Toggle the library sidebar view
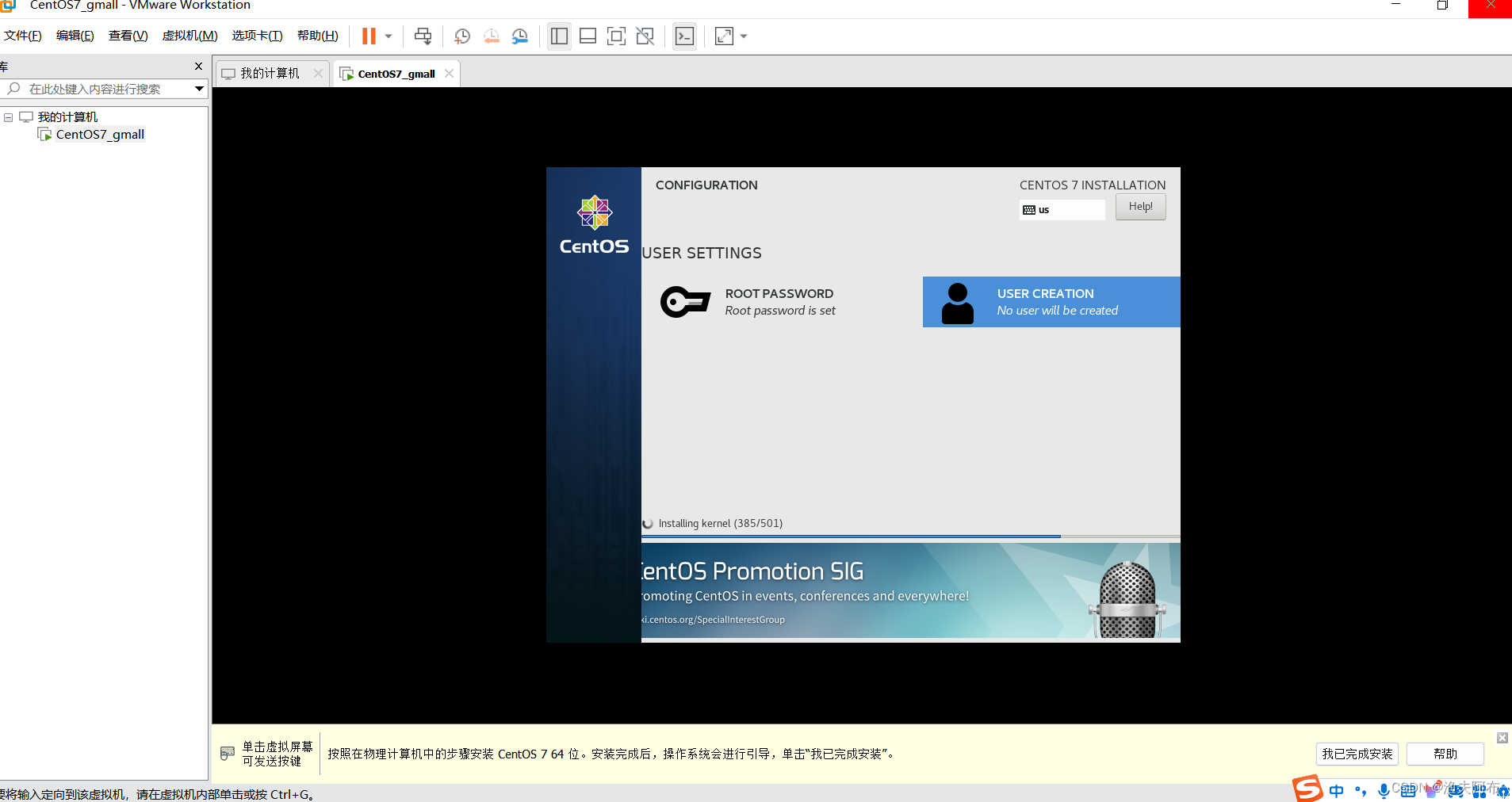The width and height of the screenshot is (1512, 802). click(559, 36)
